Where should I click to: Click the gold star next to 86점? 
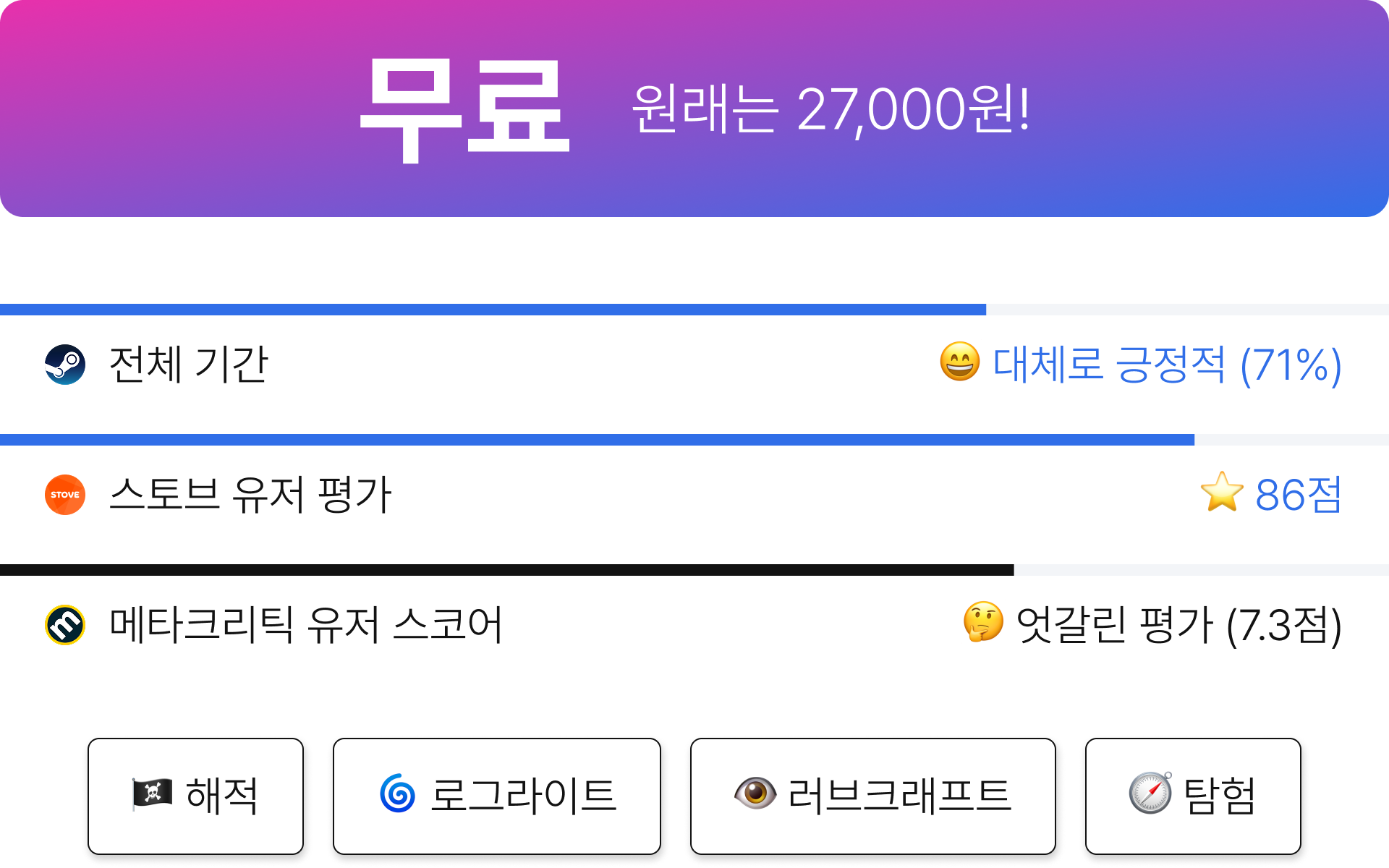pos(1222,493)
